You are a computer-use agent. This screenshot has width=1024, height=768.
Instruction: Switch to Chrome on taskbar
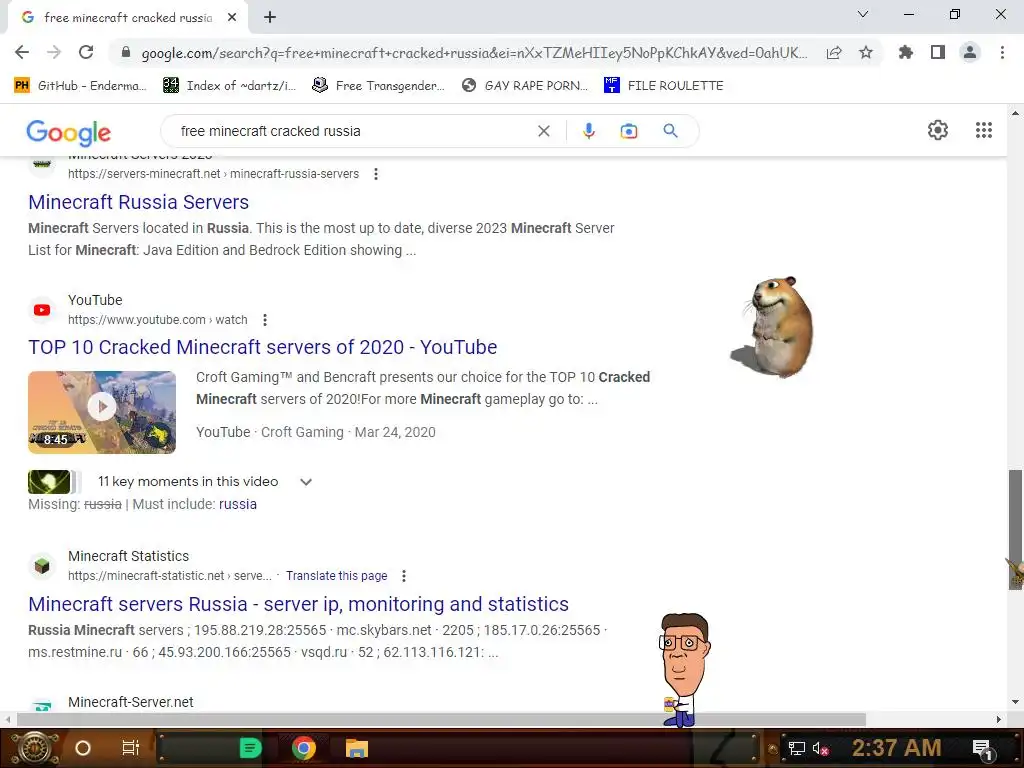pos(304,748)
